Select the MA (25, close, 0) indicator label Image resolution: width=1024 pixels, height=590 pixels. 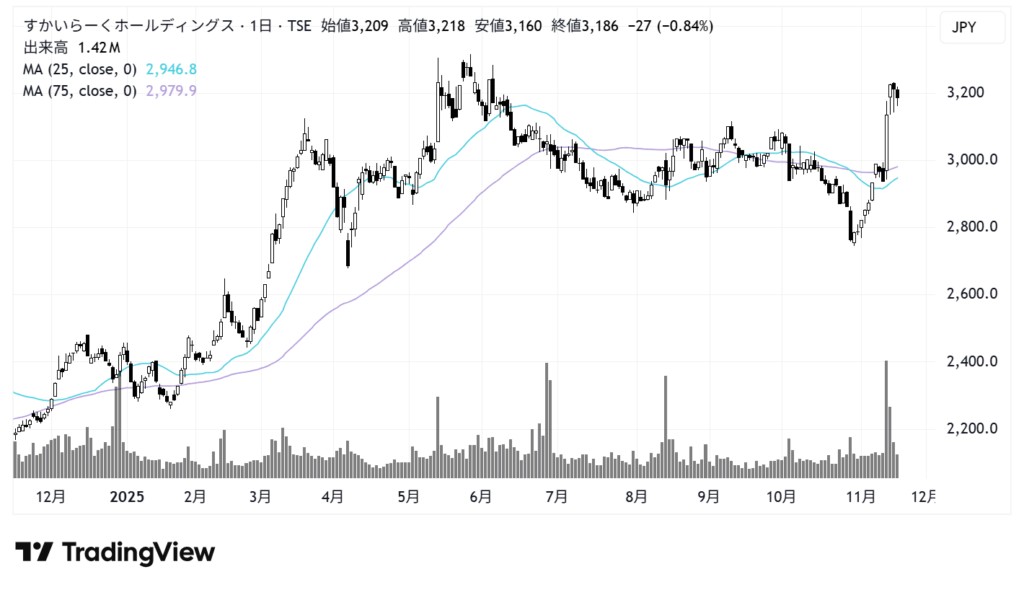[x=82, y=70]
